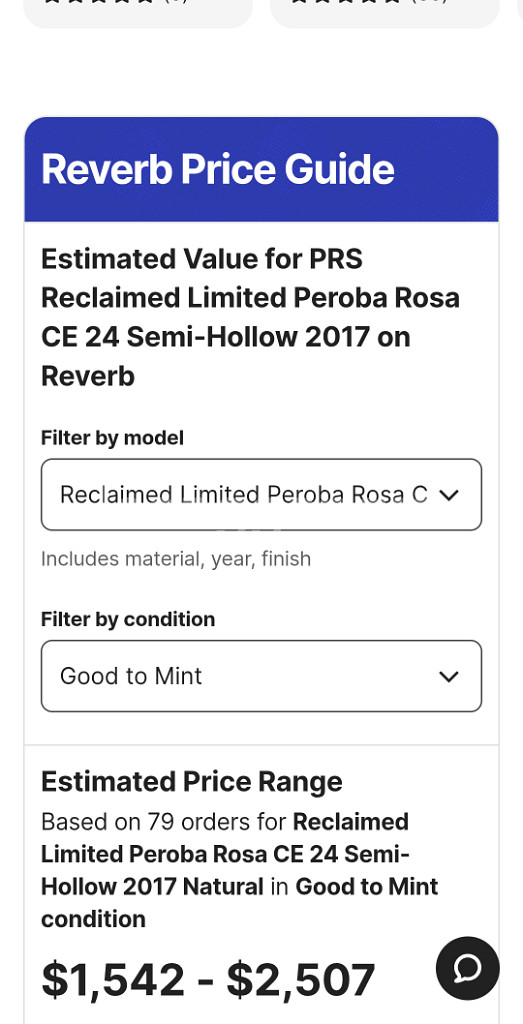The image size is (523, 1024).
Task: Click the star rating on right card
Action: (x=345, y=1)
